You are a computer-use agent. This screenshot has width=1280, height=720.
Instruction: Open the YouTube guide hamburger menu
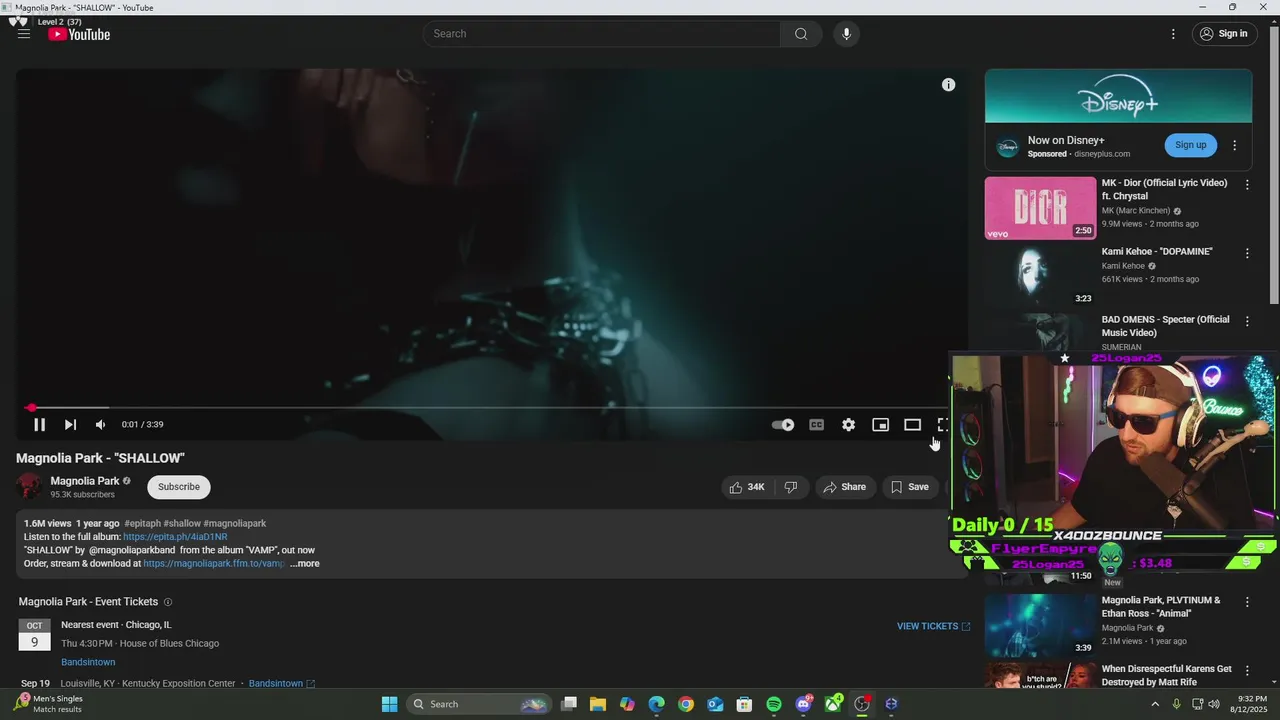tap(24, 34)
